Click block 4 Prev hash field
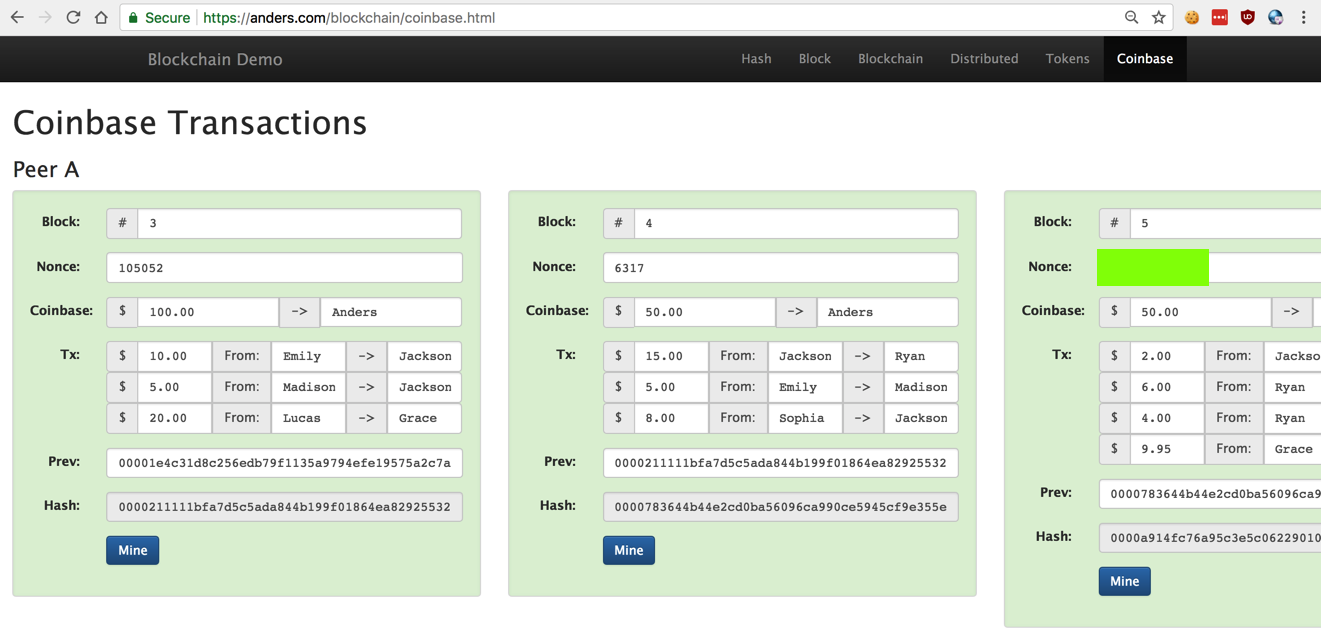The image size is (1321, 643). pos(781,463)
